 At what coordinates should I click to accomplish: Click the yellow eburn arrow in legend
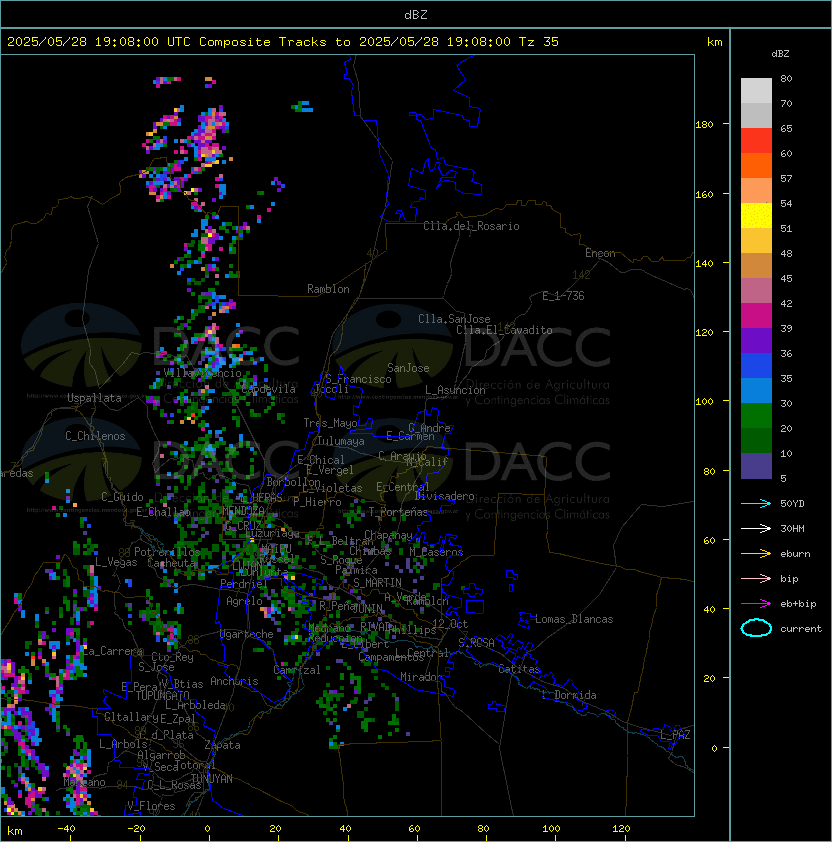pos(756,554)
